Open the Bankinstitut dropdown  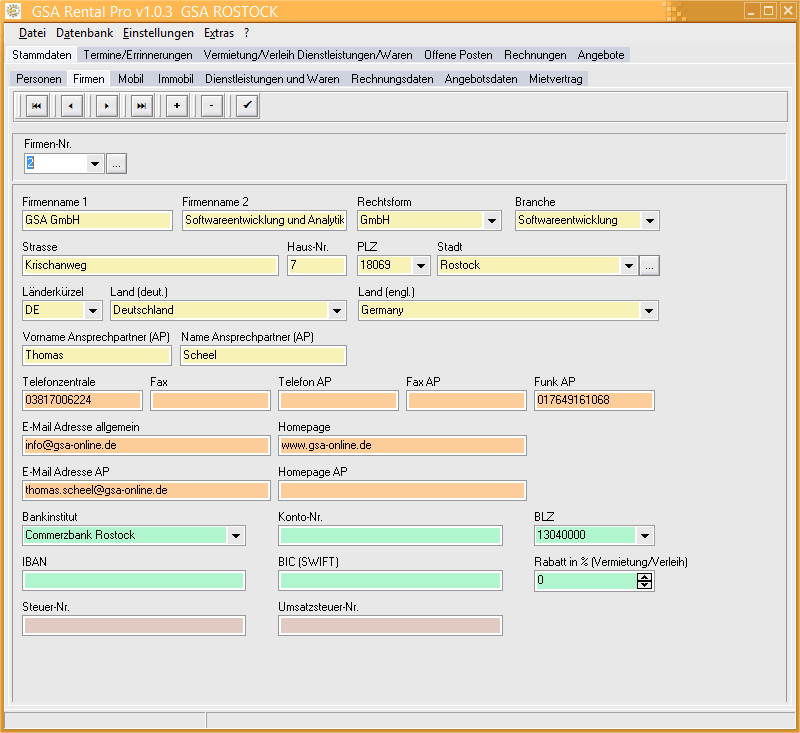click(236, 536)
